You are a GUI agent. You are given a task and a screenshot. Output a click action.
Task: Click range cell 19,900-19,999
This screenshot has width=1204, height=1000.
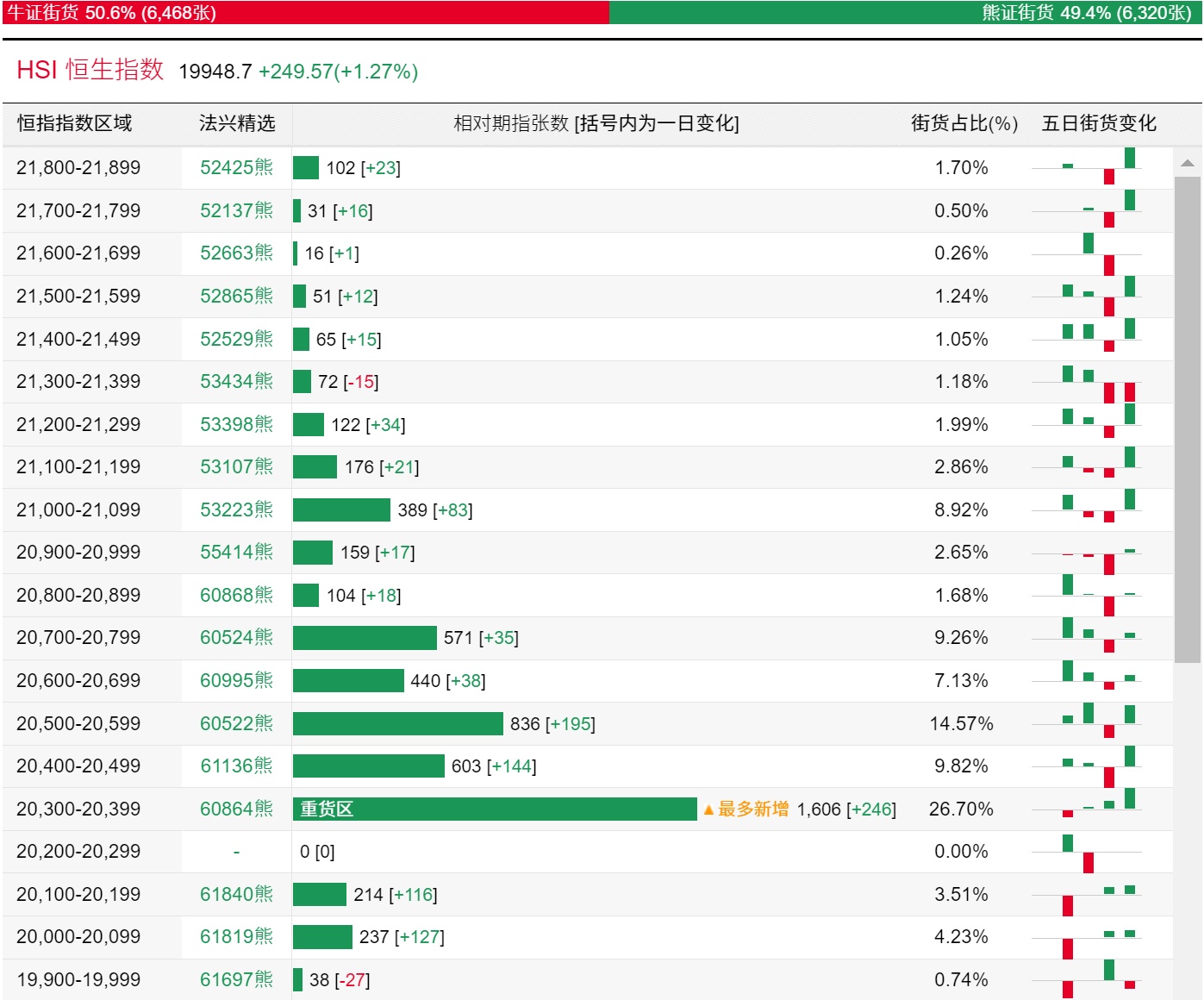click(x=78, y=979)
